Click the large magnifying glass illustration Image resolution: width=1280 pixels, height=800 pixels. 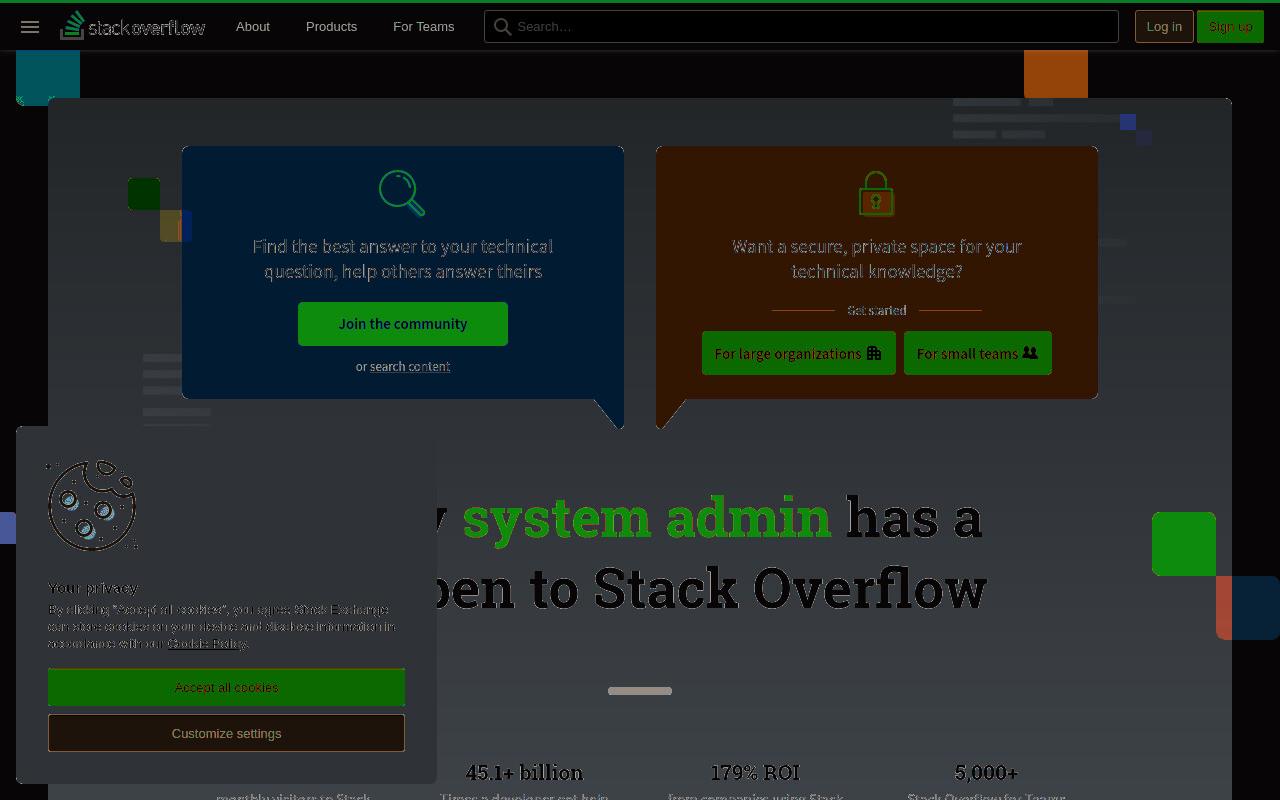click(x=402, y=193)
